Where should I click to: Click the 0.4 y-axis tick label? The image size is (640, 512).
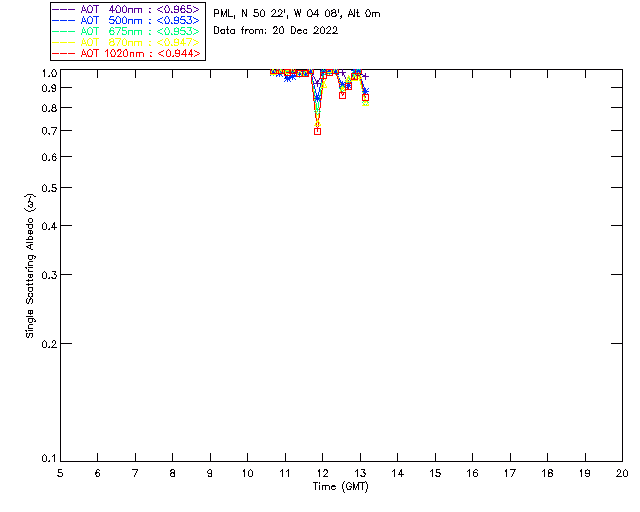[49, 226]
